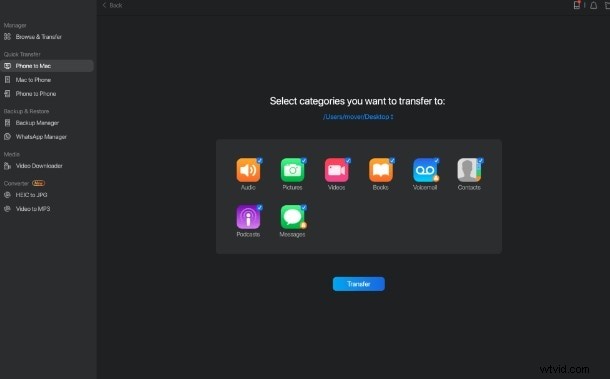610x379 pixels.
Task: Open Mac to Phone quick transfer
Action: click(x=33, y=80)
